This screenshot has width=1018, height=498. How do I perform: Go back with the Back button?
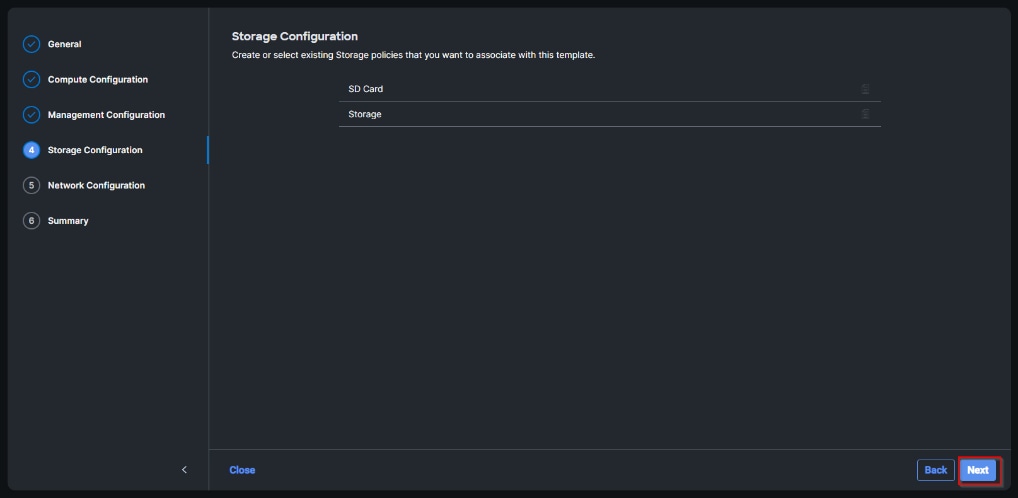pos(935,470)
